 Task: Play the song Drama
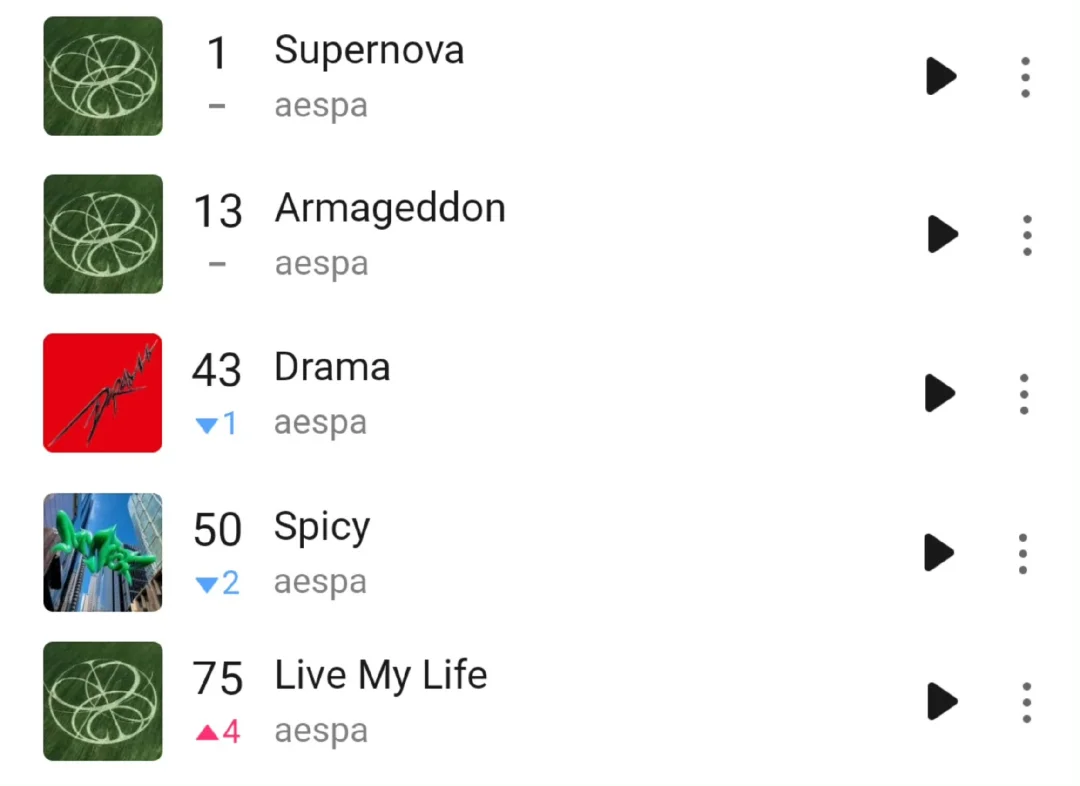940,393
